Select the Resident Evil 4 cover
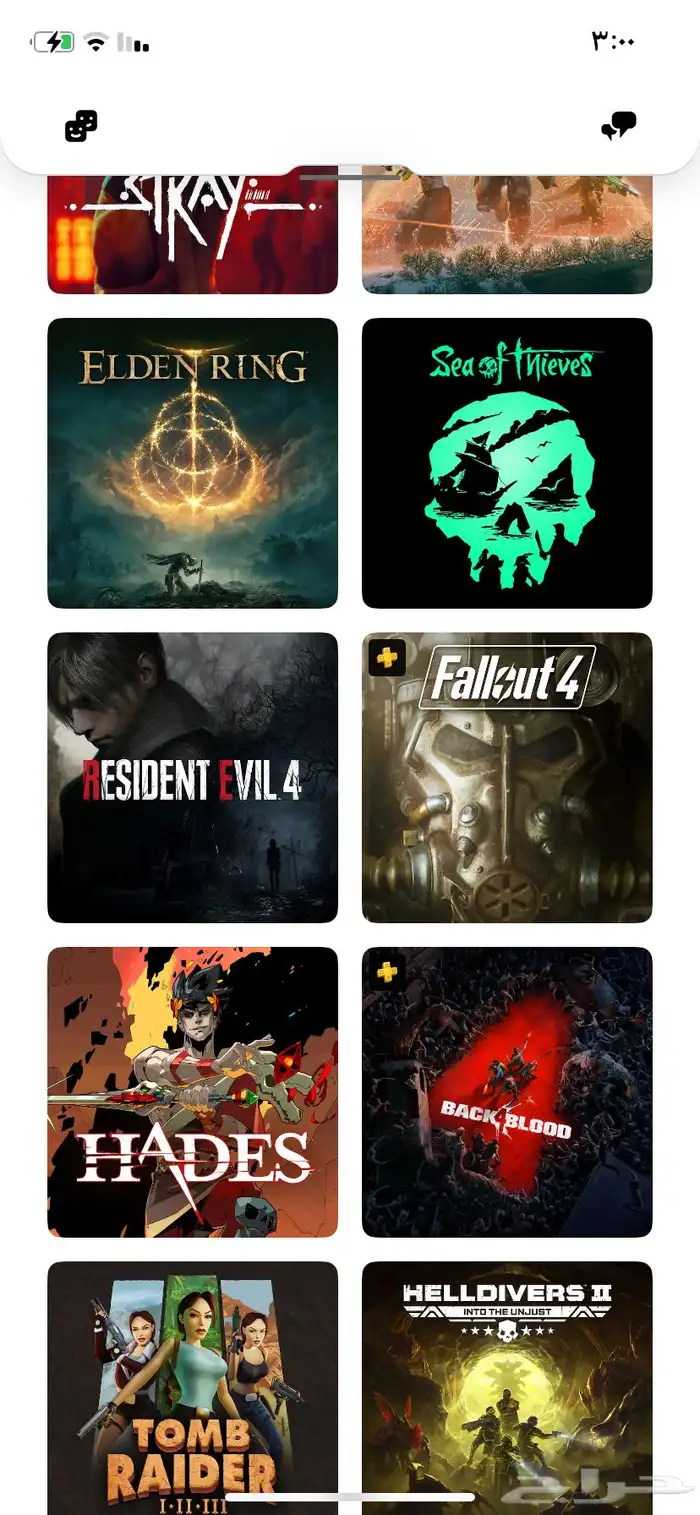Image resolution: width=700 pixels, height=1515 pixels. click(192, 777)
